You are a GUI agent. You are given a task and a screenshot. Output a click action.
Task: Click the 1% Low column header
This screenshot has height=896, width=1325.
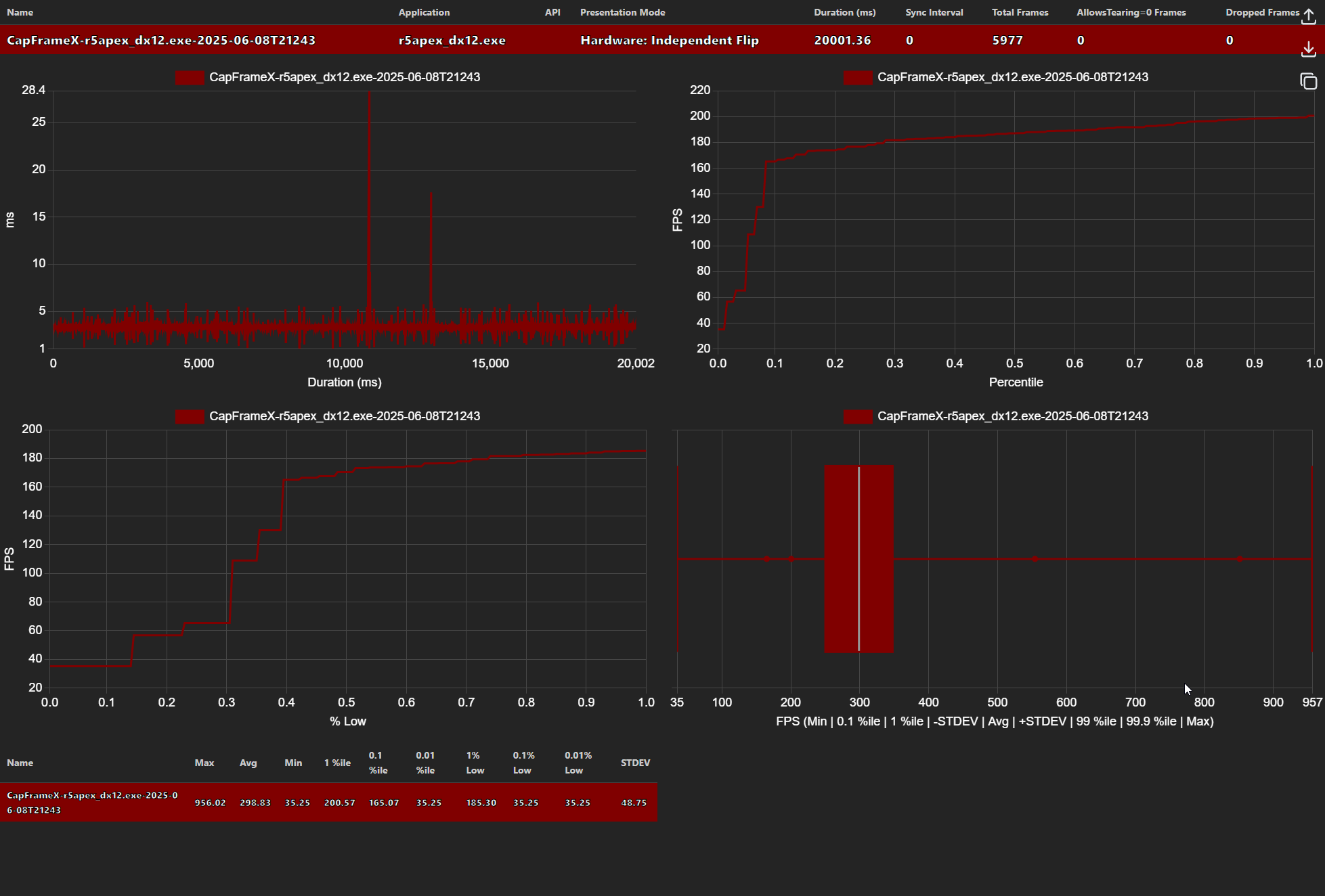point(475,763)
